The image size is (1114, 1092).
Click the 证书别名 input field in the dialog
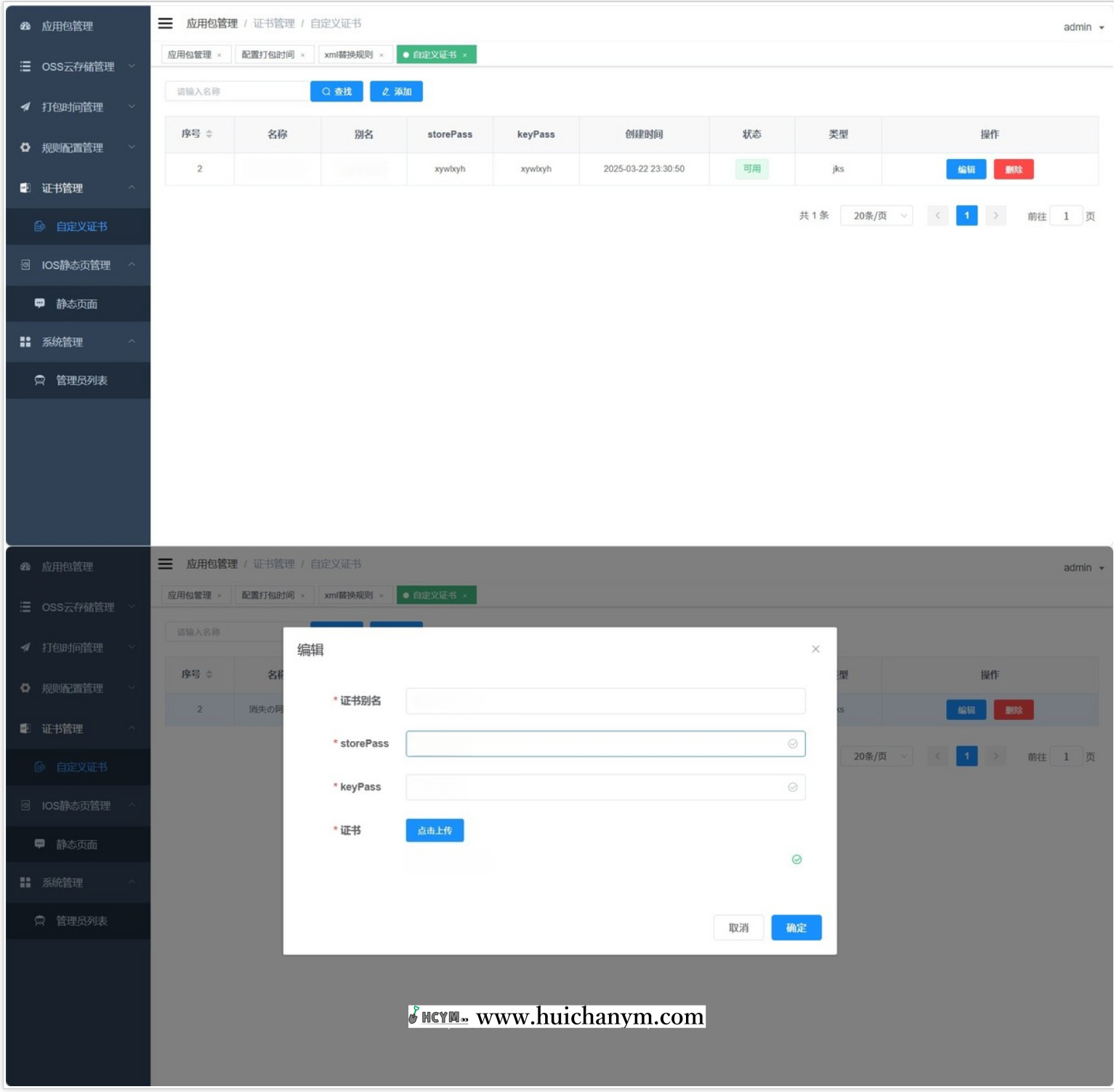pyautogui.click(x=605, y=701)
